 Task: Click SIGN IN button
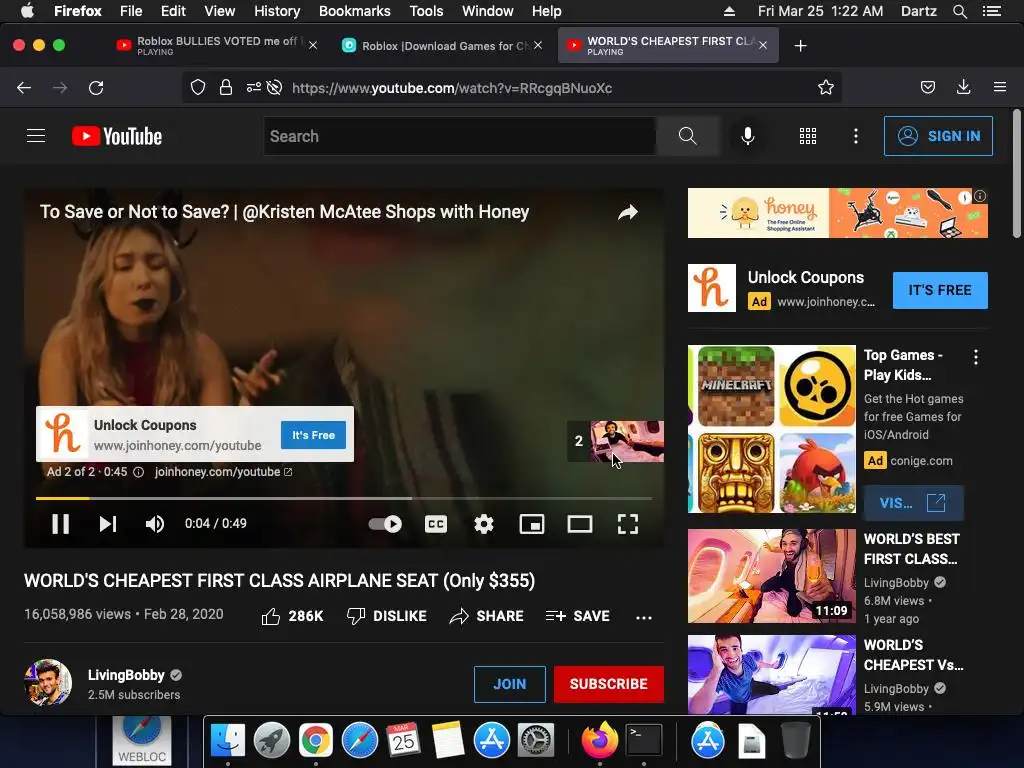[x=938, y=136]
